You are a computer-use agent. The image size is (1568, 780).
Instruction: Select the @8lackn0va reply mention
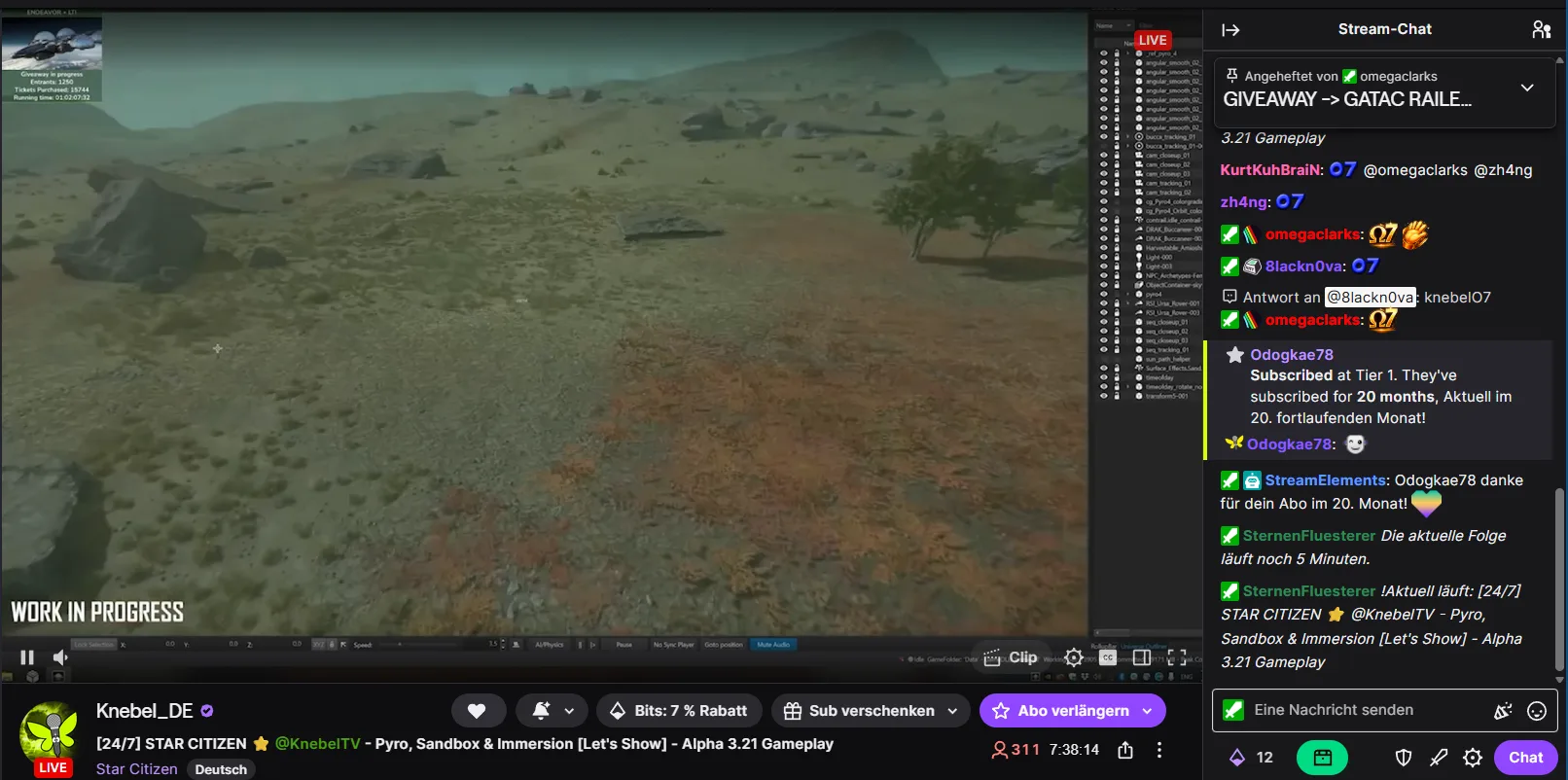coord(1371,298)
